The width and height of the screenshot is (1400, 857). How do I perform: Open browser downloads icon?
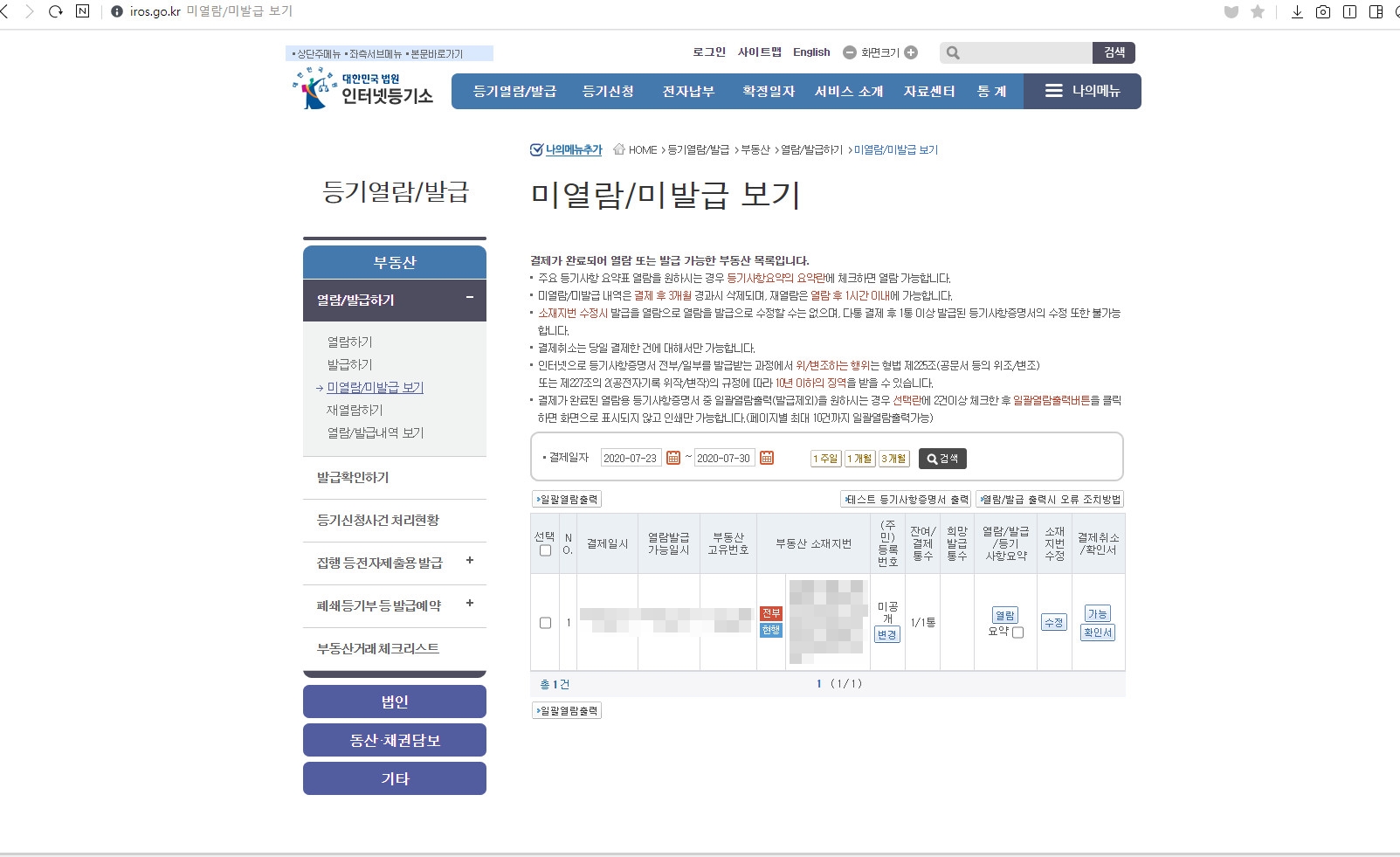1297,11
